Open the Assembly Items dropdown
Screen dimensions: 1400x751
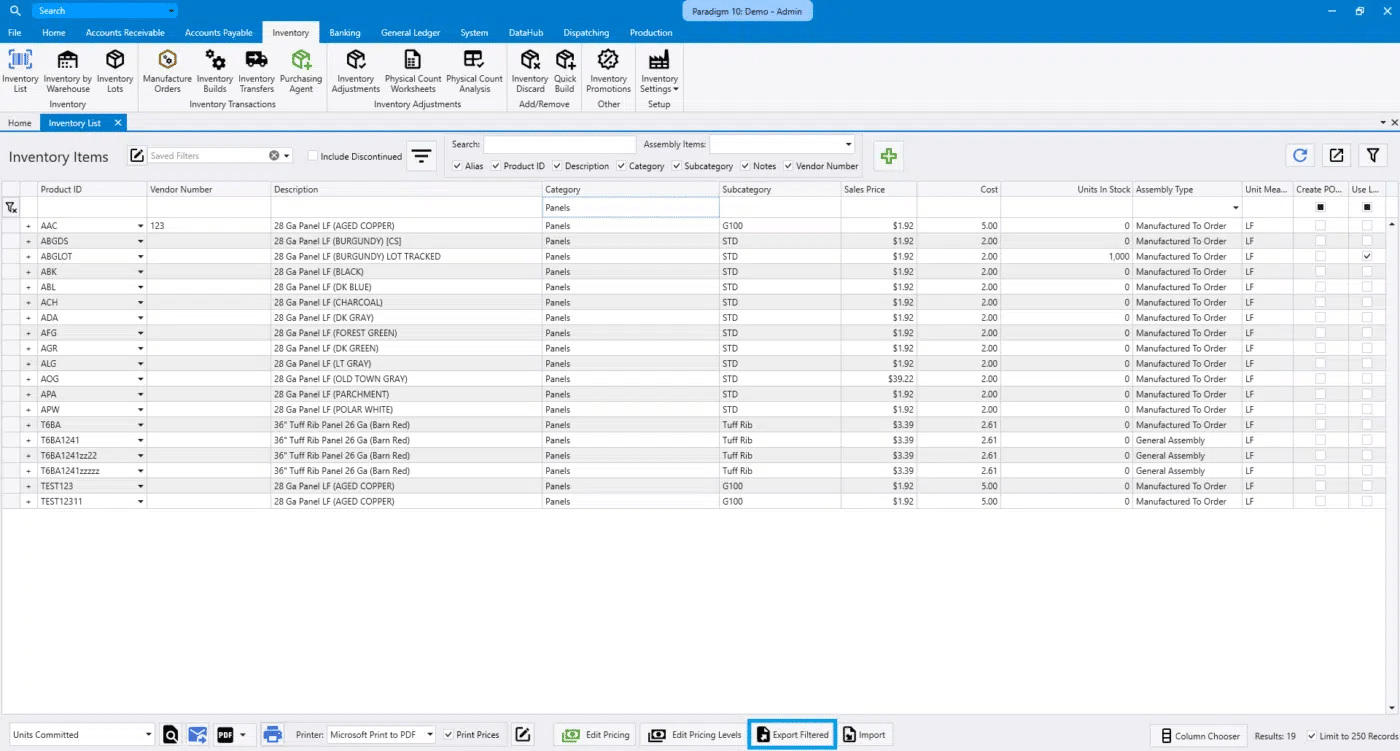(x=848, y=144)
